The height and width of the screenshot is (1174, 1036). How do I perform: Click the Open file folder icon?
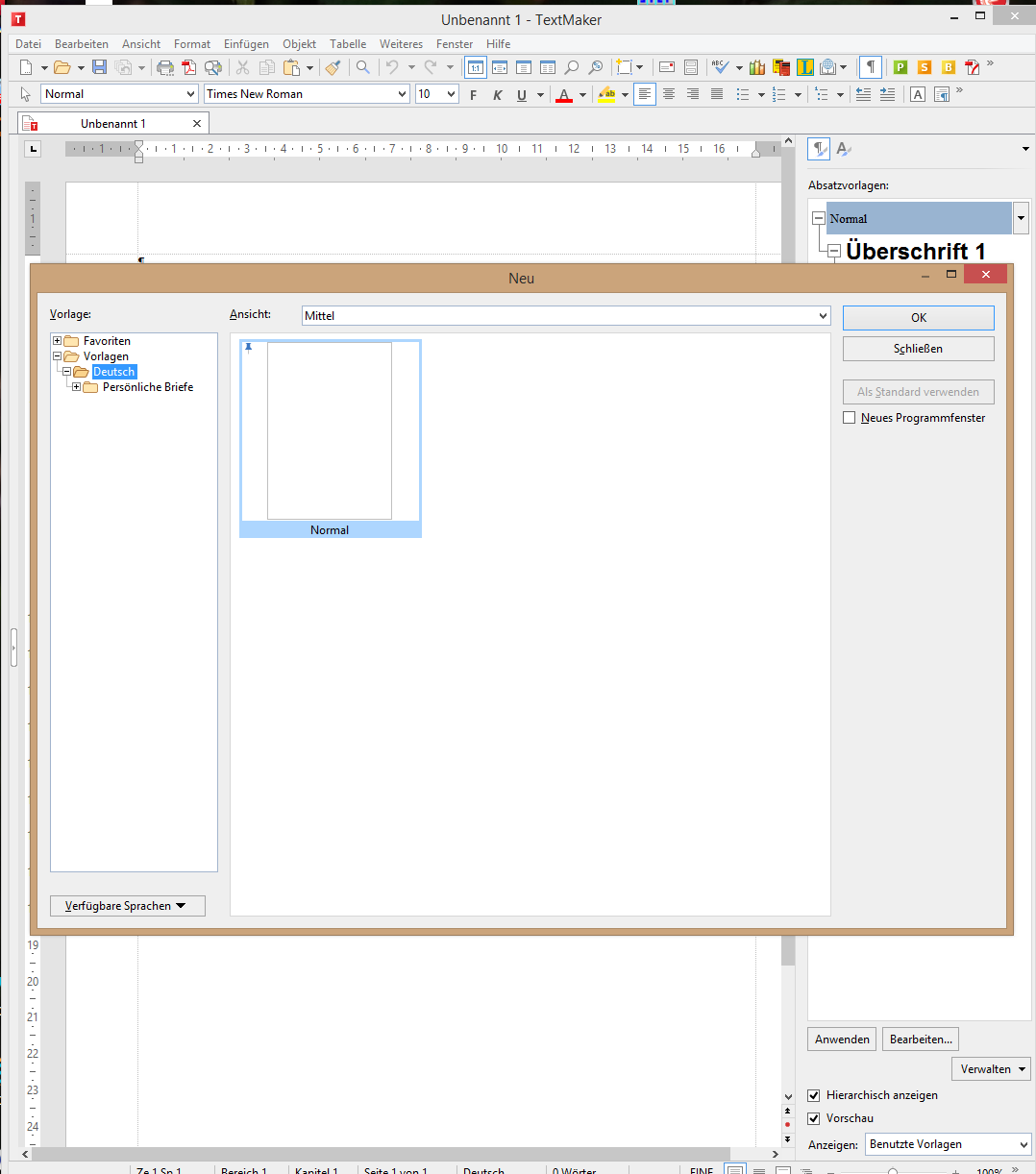pos(62,67)
